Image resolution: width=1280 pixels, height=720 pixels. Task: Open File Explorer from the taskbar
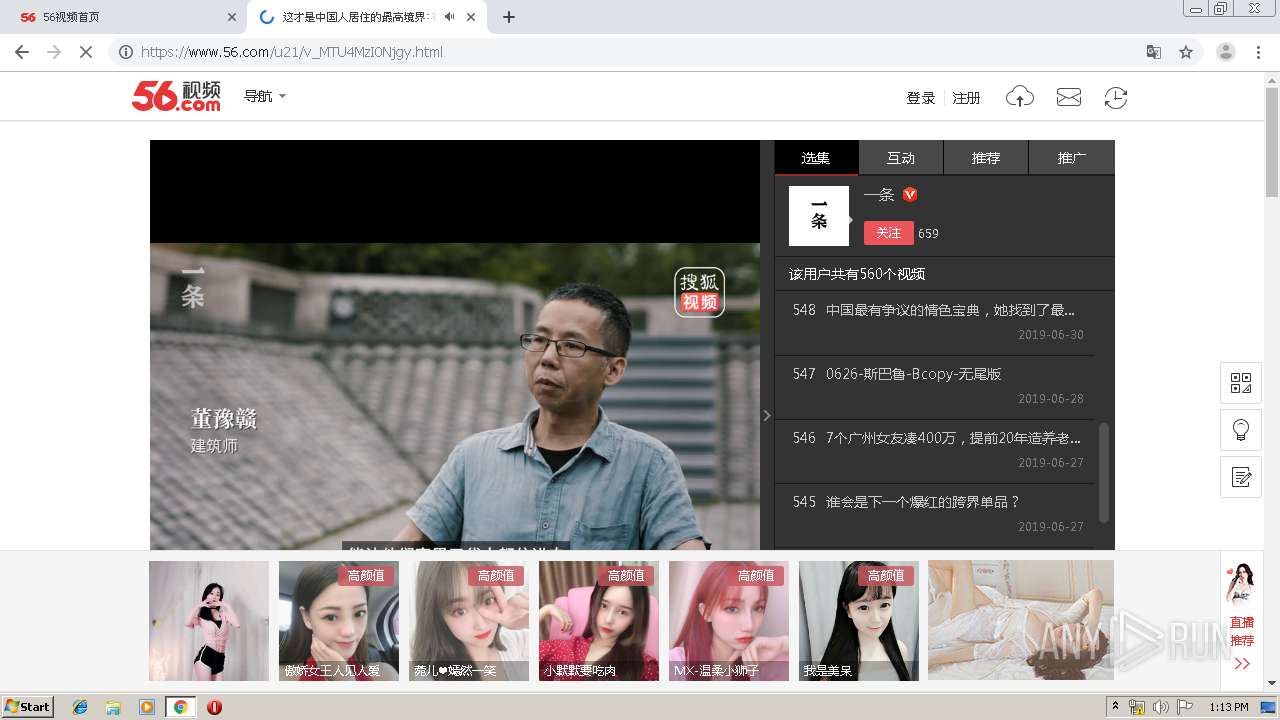(113, 707)
